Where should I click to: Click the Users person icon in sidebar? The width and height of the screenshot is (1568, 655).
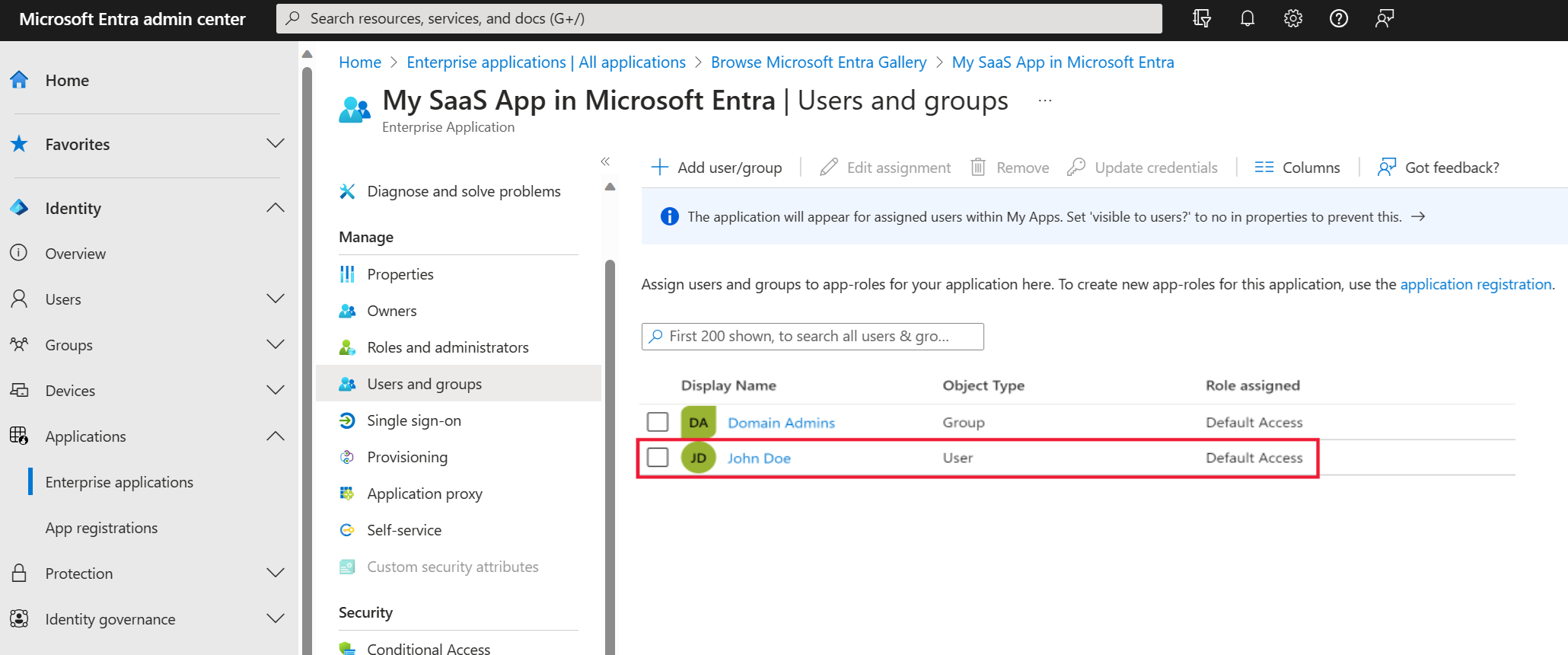click(x=19, y=299)
